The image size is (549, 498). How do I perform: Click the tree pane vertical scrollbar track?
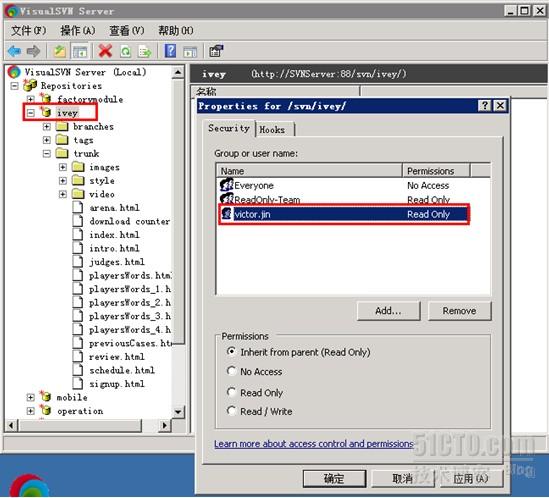(x=178, y=375)
